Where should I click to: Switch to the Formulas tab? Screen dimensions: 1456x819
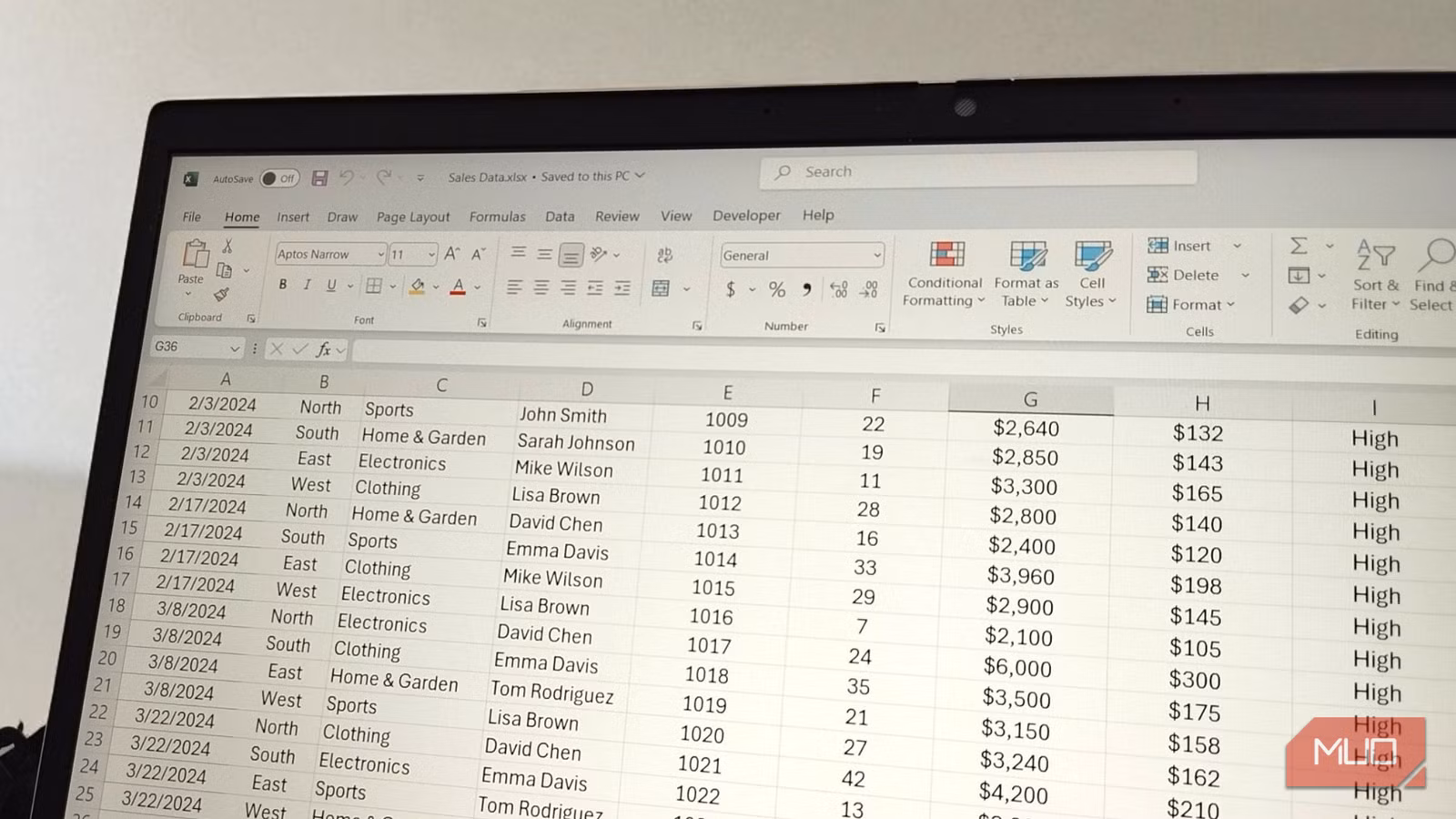click(497, 217)
